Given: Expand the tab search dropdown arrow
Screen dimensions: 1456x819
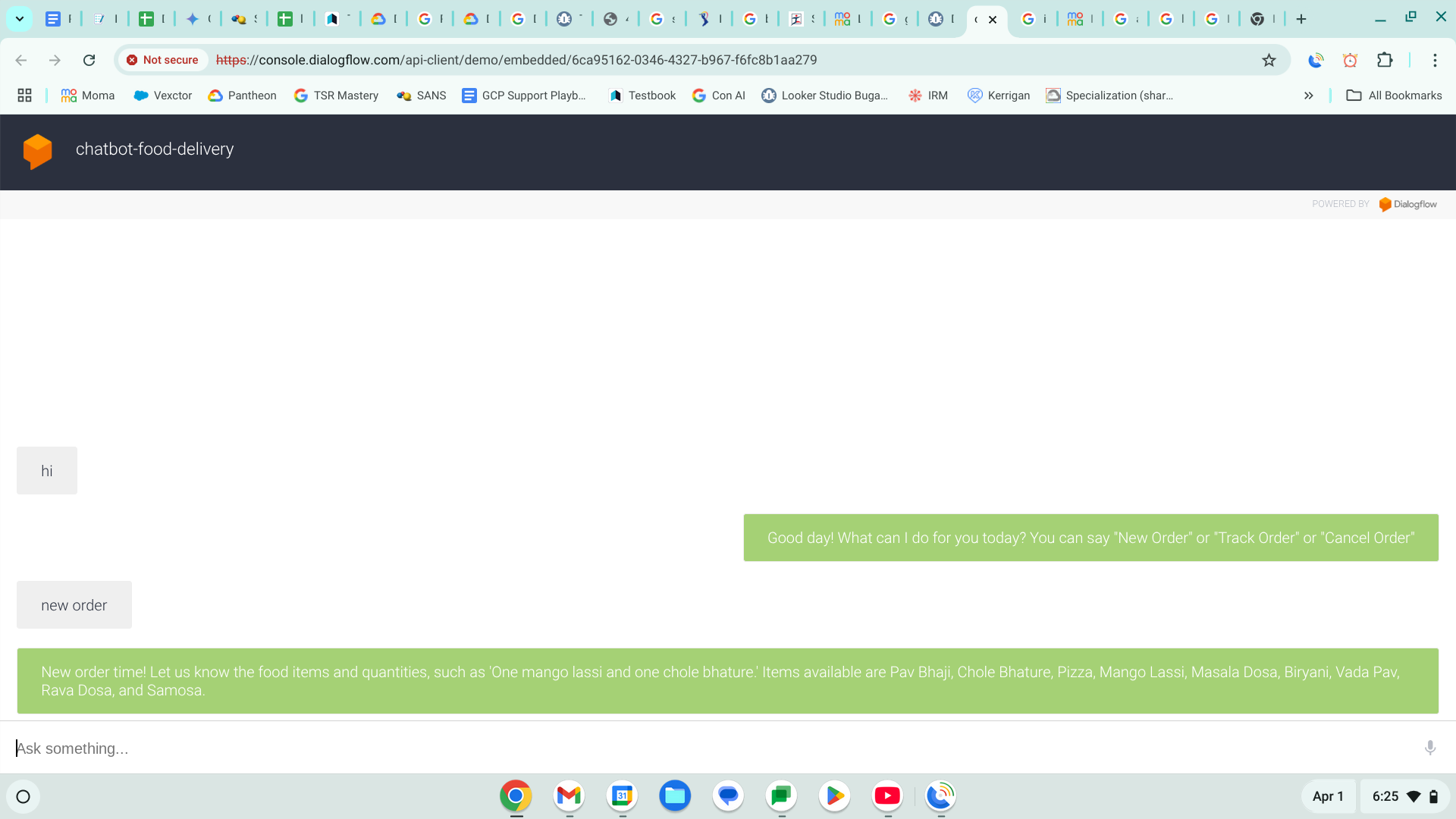Looking at the screenshot, I should [19, 19].
